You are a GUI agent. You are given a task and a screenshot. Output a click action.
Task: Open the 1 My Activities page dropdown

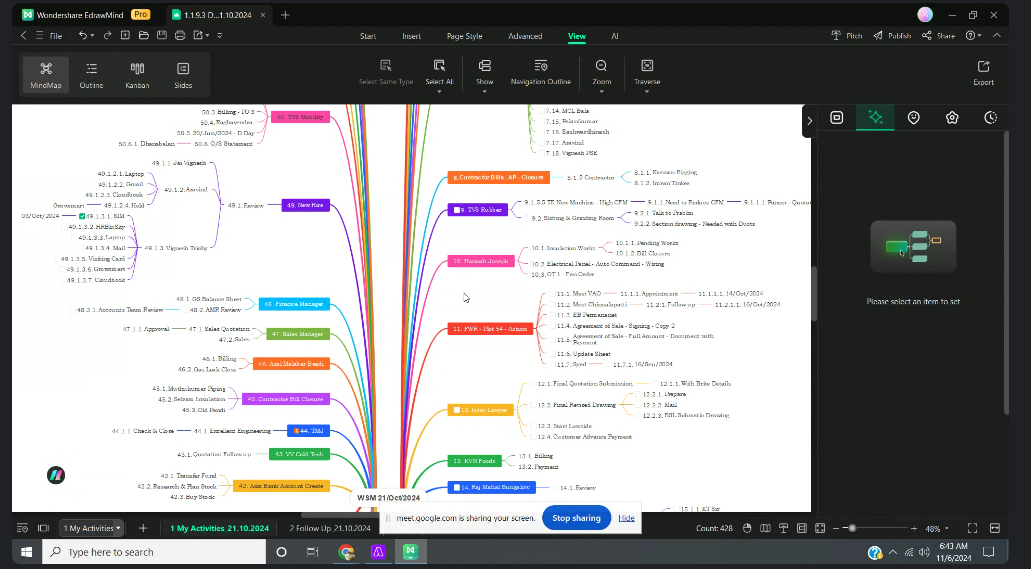(x=118, y=528)
